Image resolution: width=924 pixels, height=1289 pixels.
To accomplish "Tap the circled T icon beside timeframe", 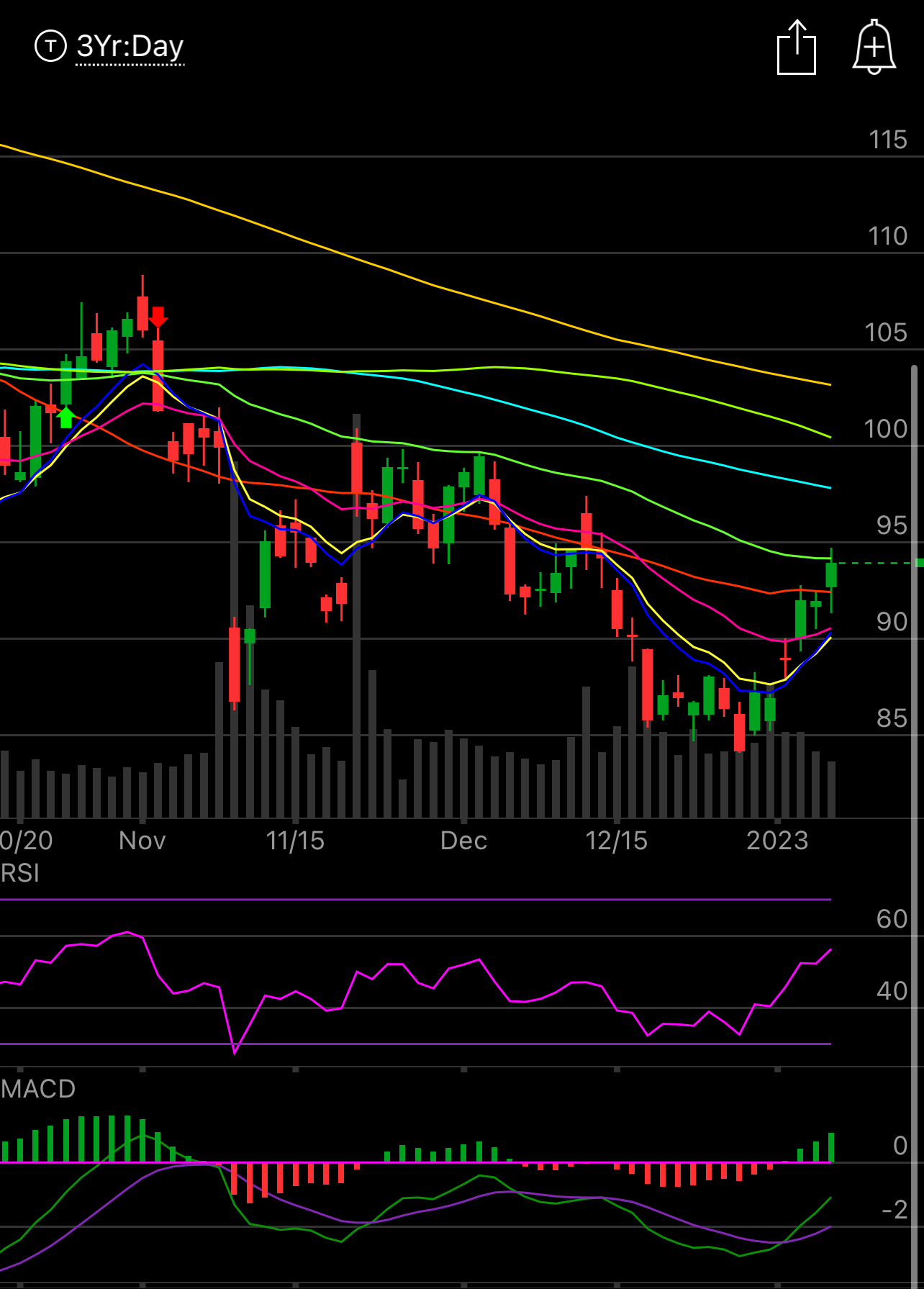I will (50, 46).
